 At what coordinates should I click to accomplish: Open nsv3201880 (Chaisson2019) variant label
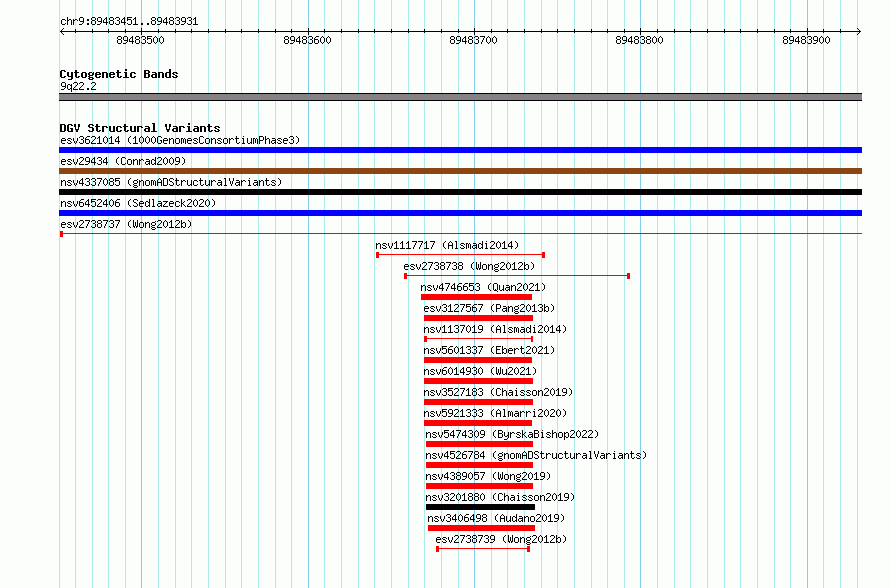(500, 497)
